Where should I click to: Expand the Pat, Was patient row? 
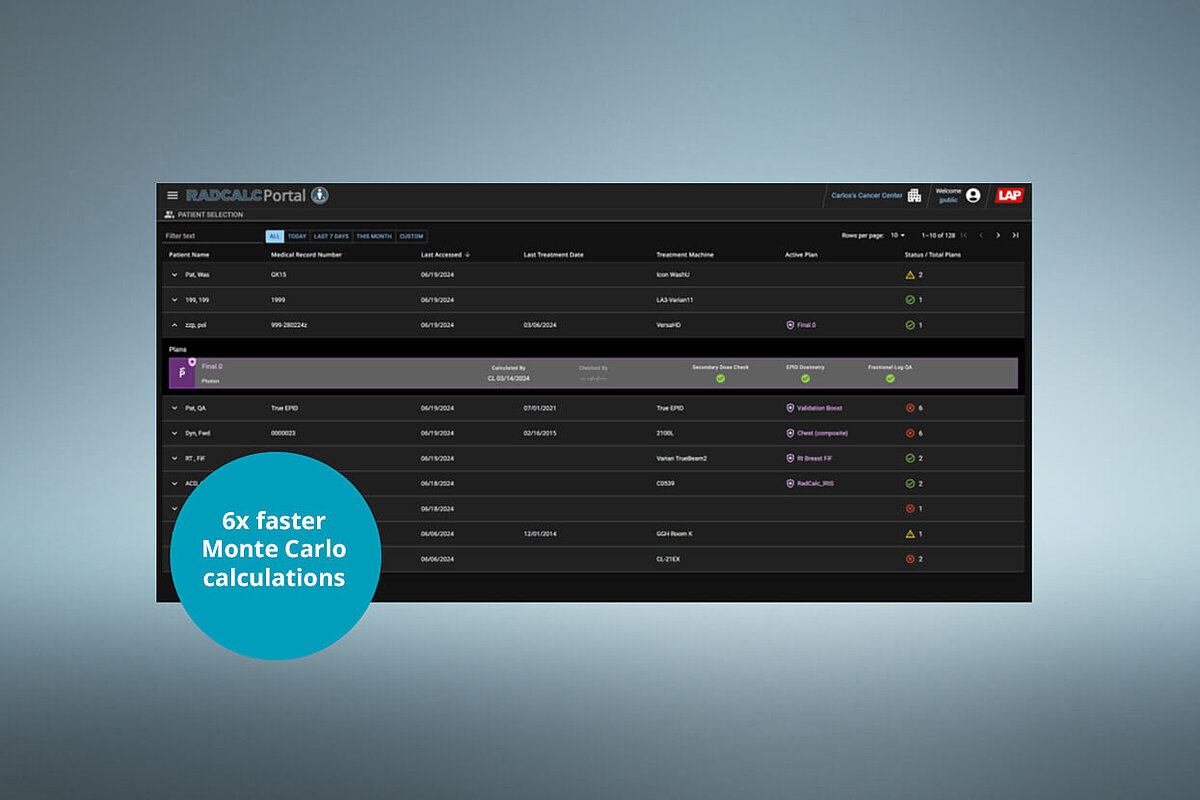pos(175,273)
